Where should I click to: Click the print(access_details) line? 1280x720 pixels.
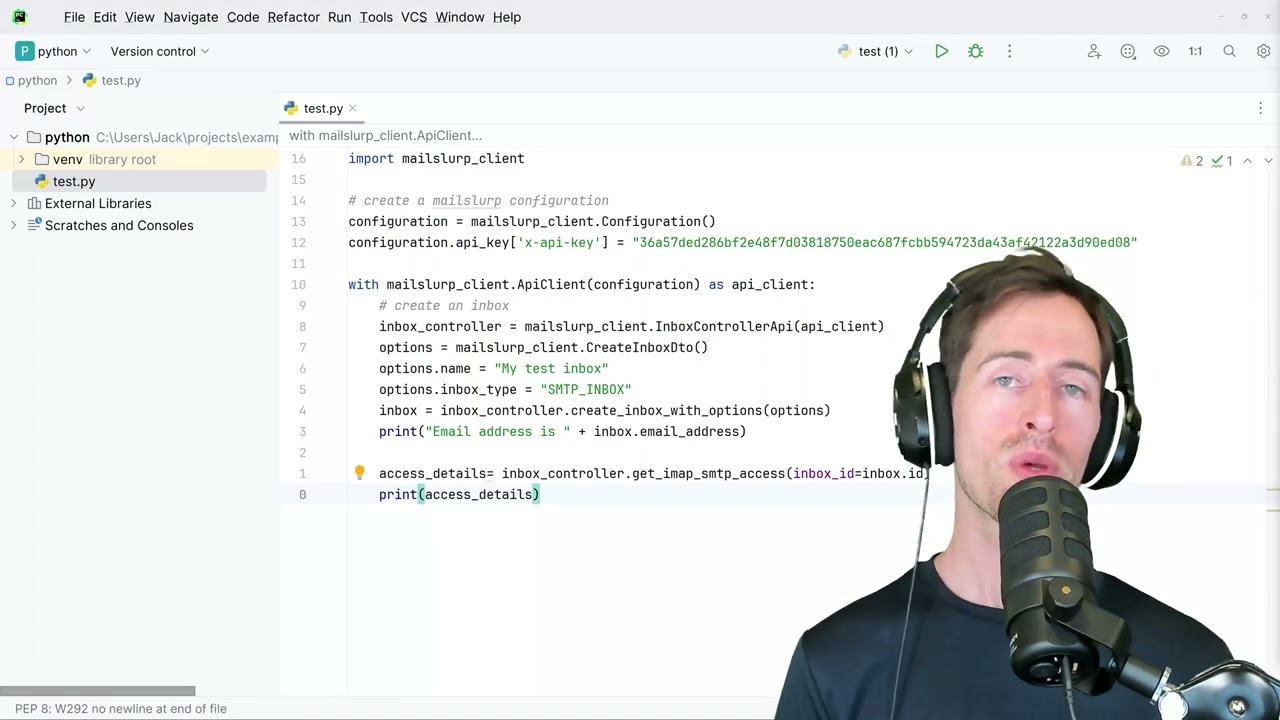coord(459,494)
